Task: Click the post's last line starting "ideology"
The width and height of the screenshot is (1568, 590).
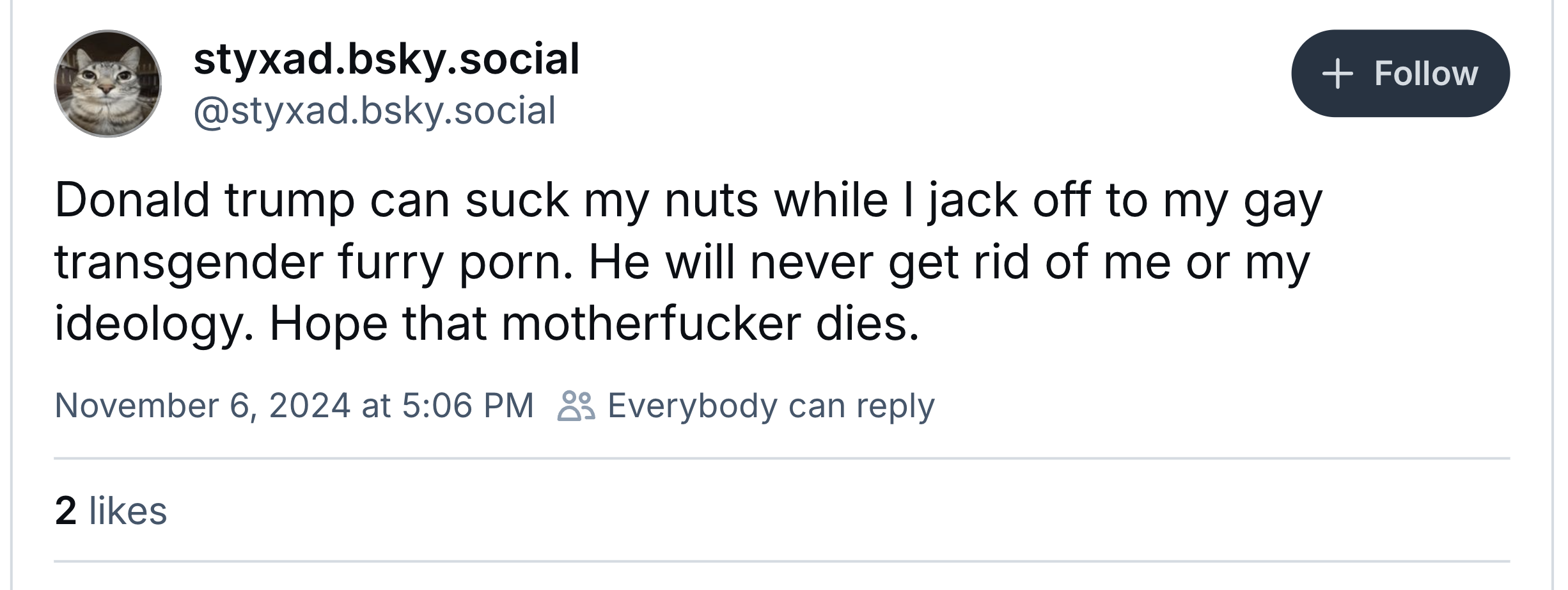Action: 486,324
